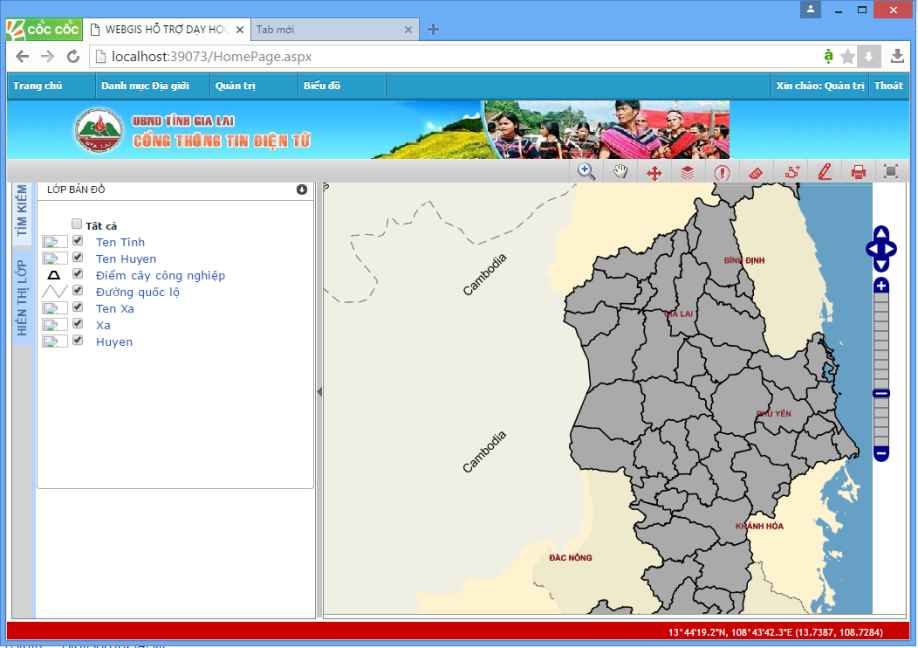Uncheck the Huyen layer checkbox
The height and width of the screenshot is (648, 918).
[x=77, y=340]
